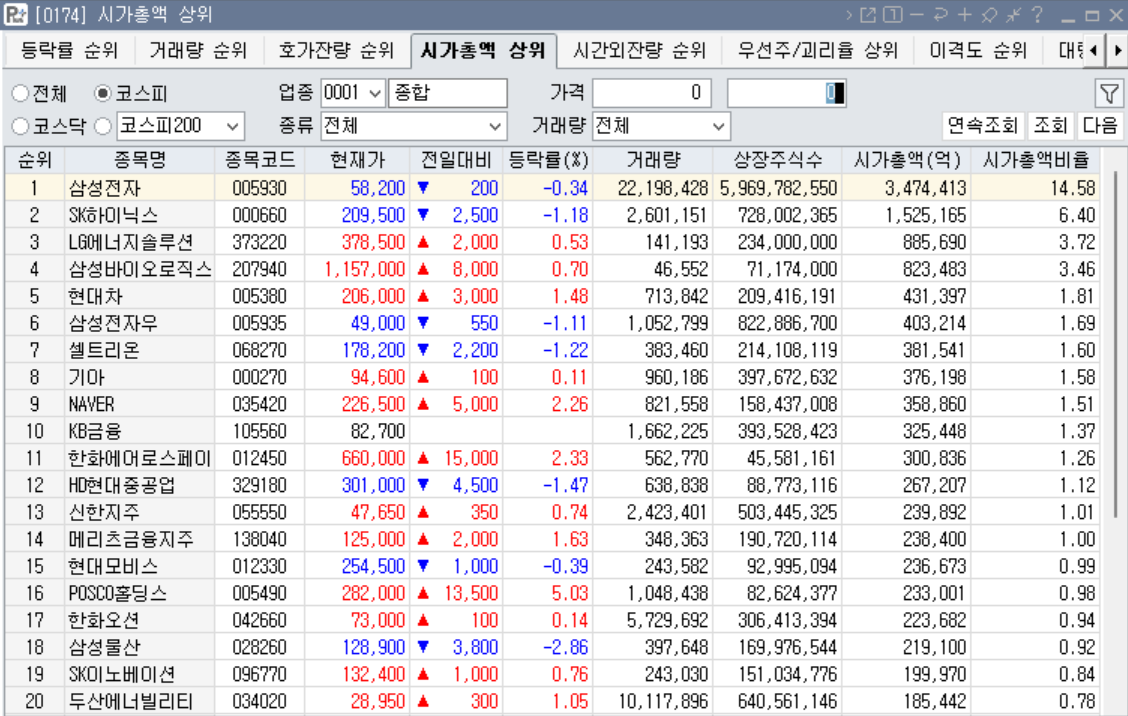This screenshot has height=716, width=1128.
Task: Select the 전체 market radio button
Action: click(20, 93)
